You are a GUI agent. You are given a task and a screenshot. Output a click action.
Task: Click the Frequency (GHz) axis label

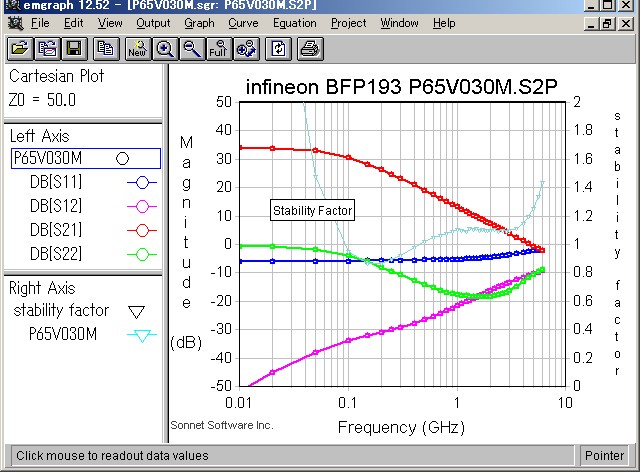[401, 427]
